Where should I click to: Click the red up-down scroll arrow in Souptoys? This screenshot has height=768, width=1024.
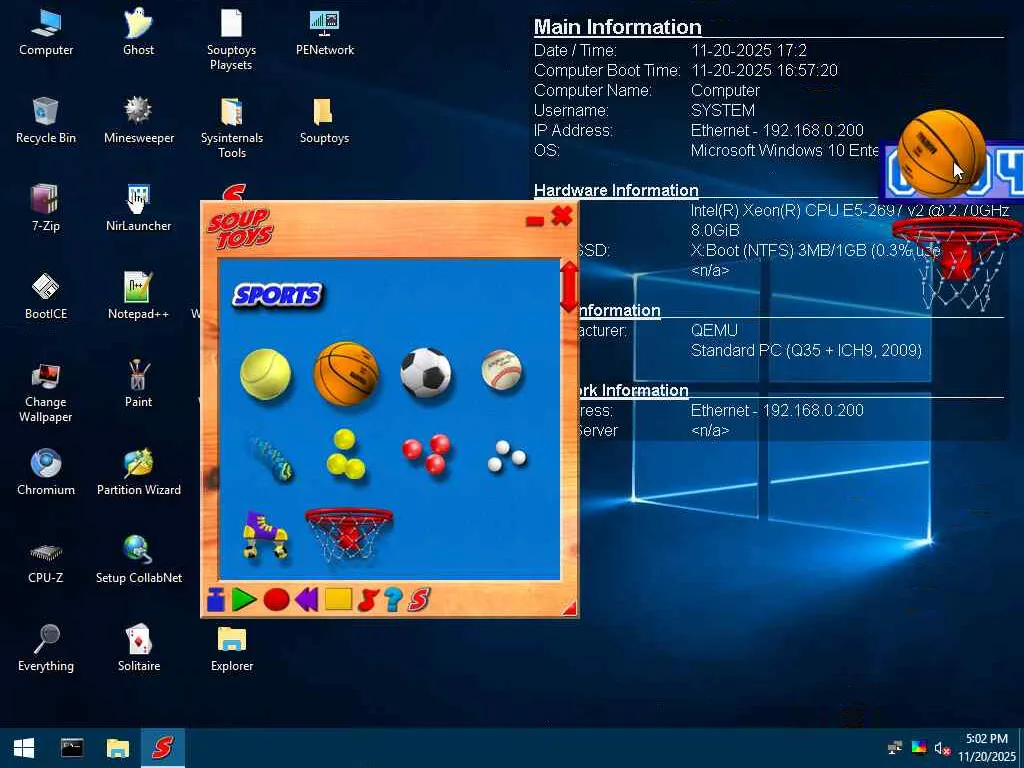(569, 287)
